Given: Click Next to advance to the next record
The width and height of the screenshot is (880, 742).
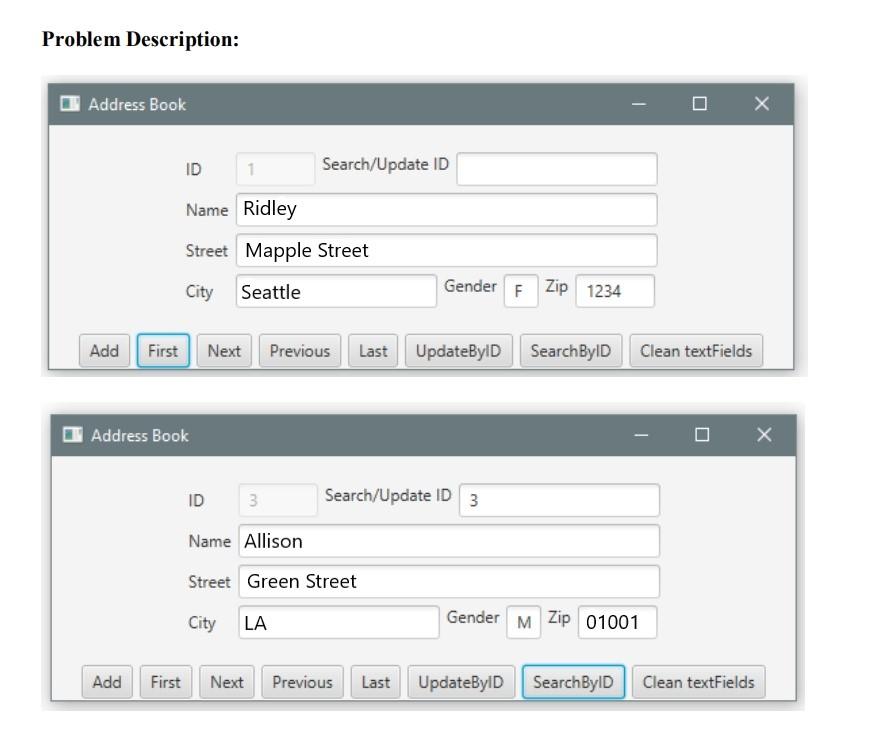Looking at the screenshot, I should (x=224, y=351).
